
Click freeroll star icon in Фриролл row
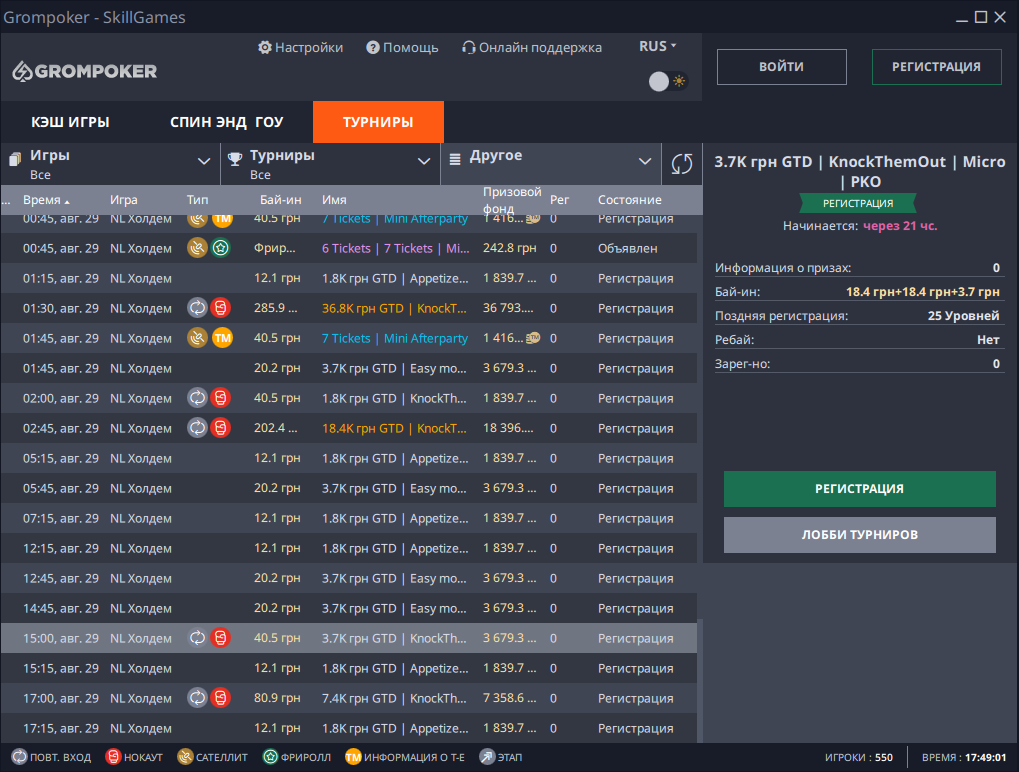pyautogui.click(x=221, y=248)
